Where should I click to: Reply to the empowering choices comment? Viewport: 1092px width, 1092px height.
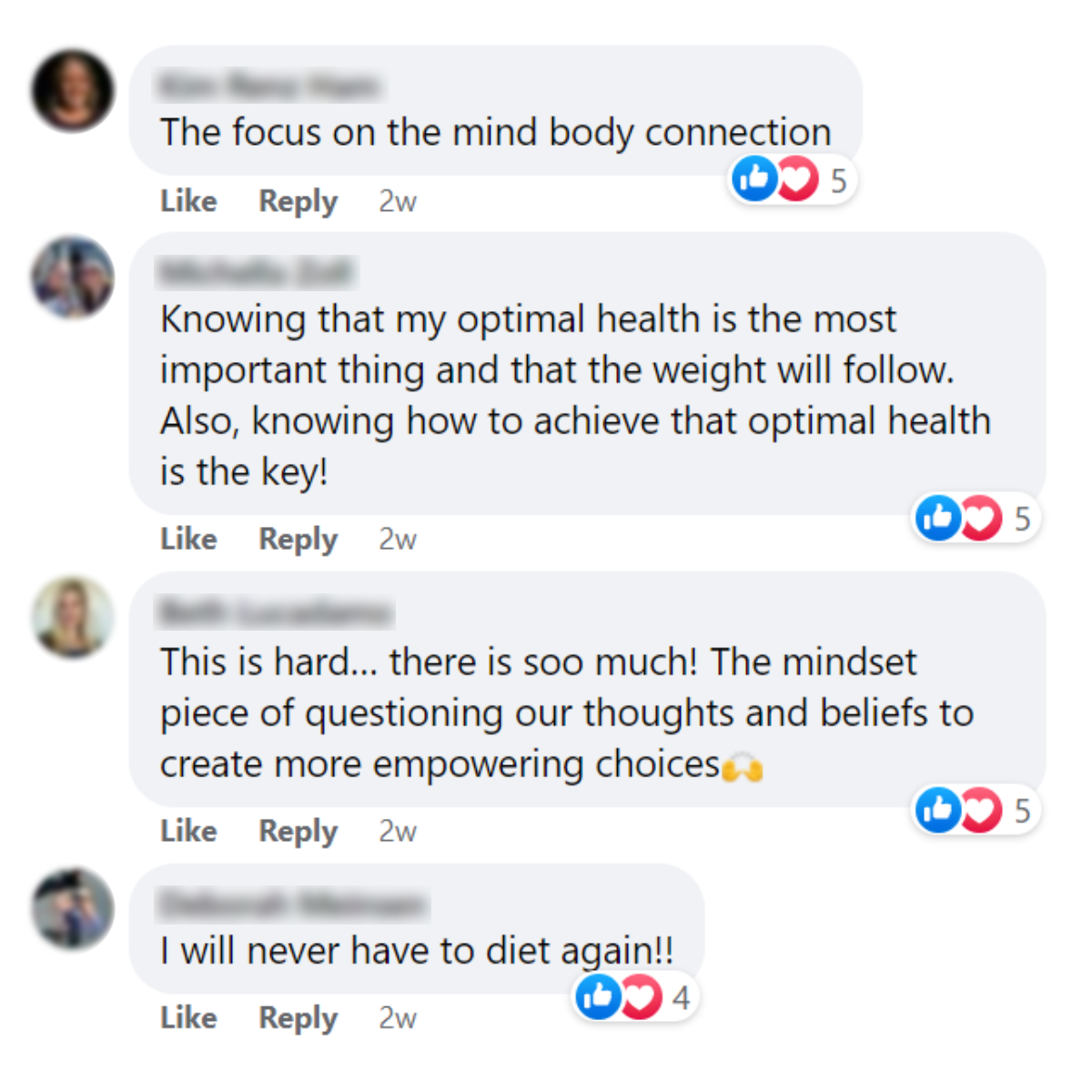click(298, 832)
